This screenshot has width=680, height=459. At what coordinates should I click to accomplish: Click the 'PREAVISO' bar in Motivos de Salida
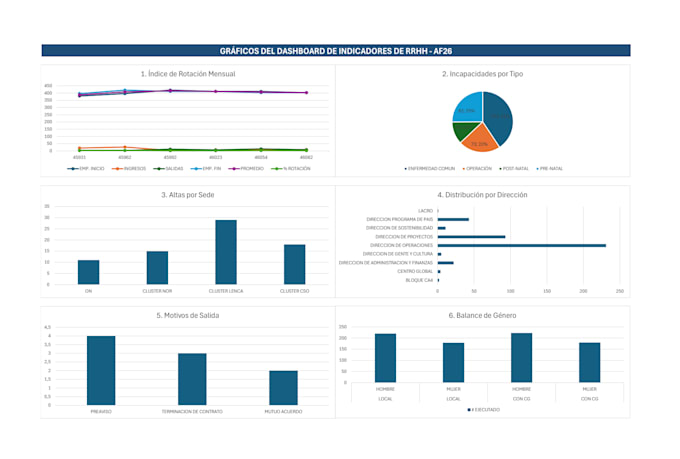click(x=101, y=370)
